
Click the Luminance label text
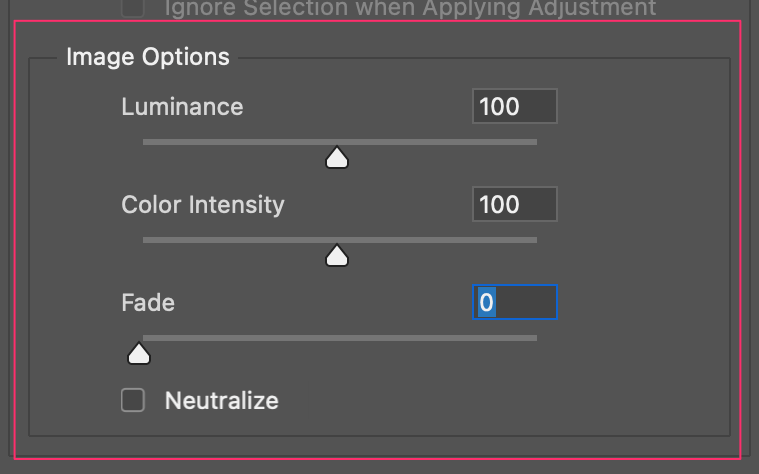click(x=182, y=106)
